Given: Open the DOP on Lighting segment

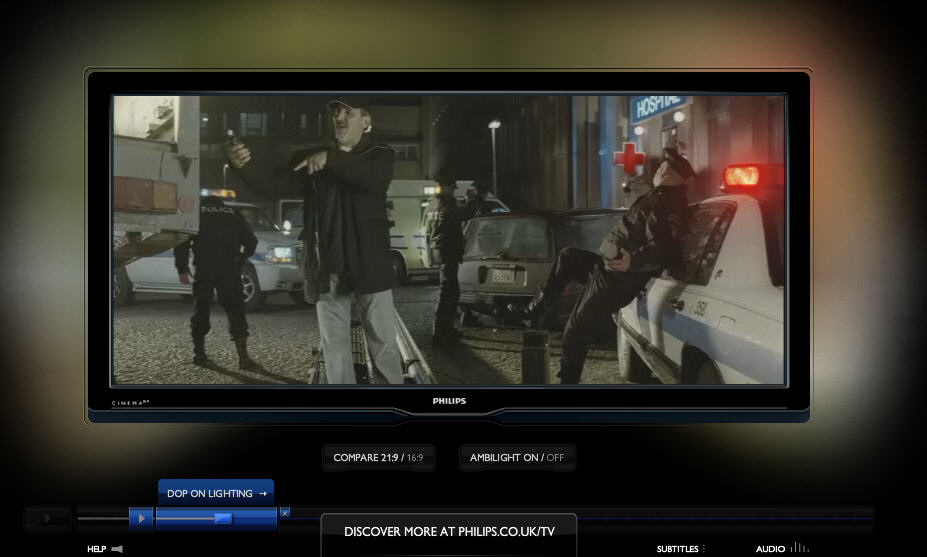Looking at the screenshot, I should [216, 493].
